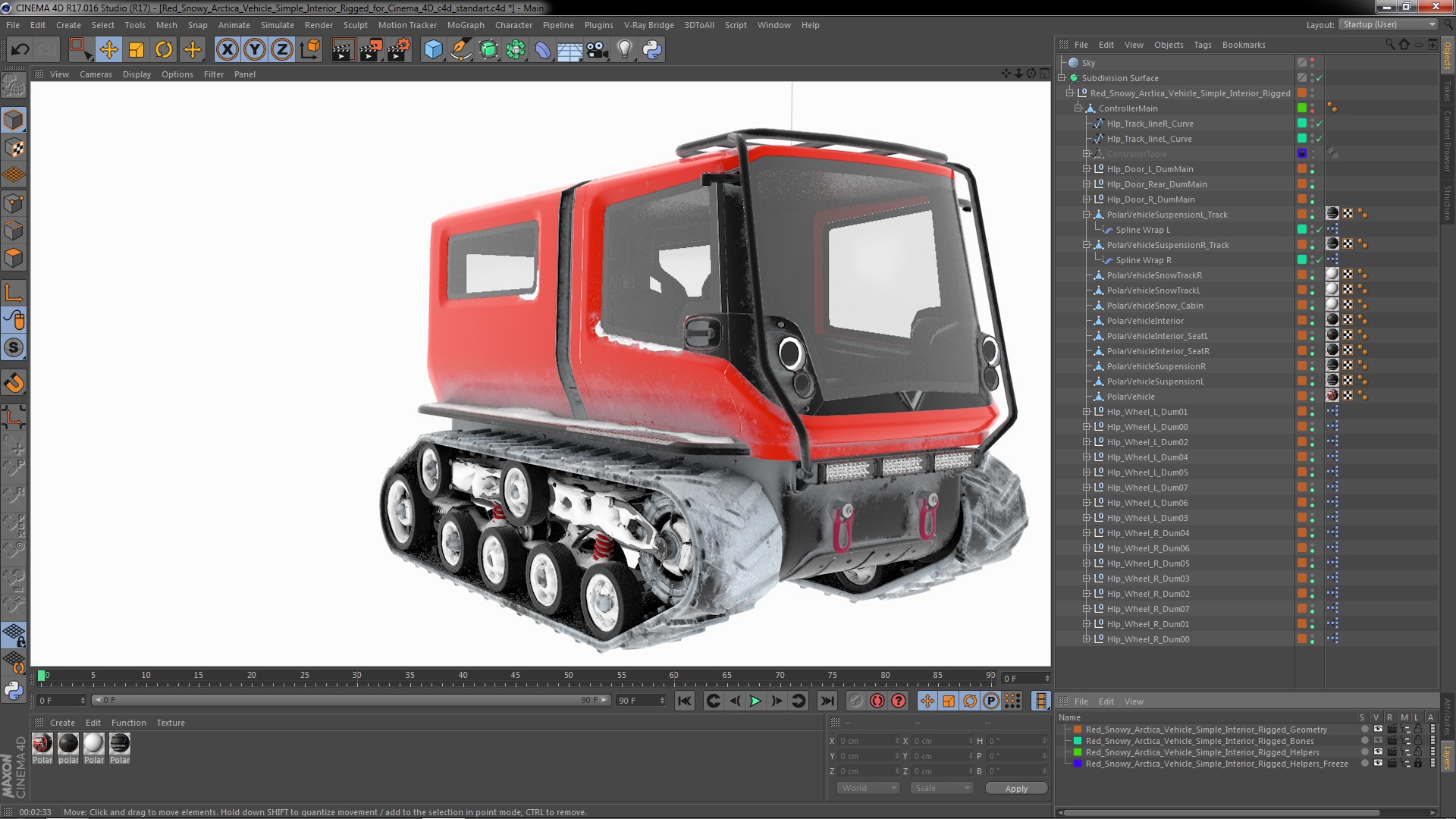This screenshot has width=1456, height=819.
Task: Expand Hlp_Door_L_DumMain object
Action: point(1086,169)
